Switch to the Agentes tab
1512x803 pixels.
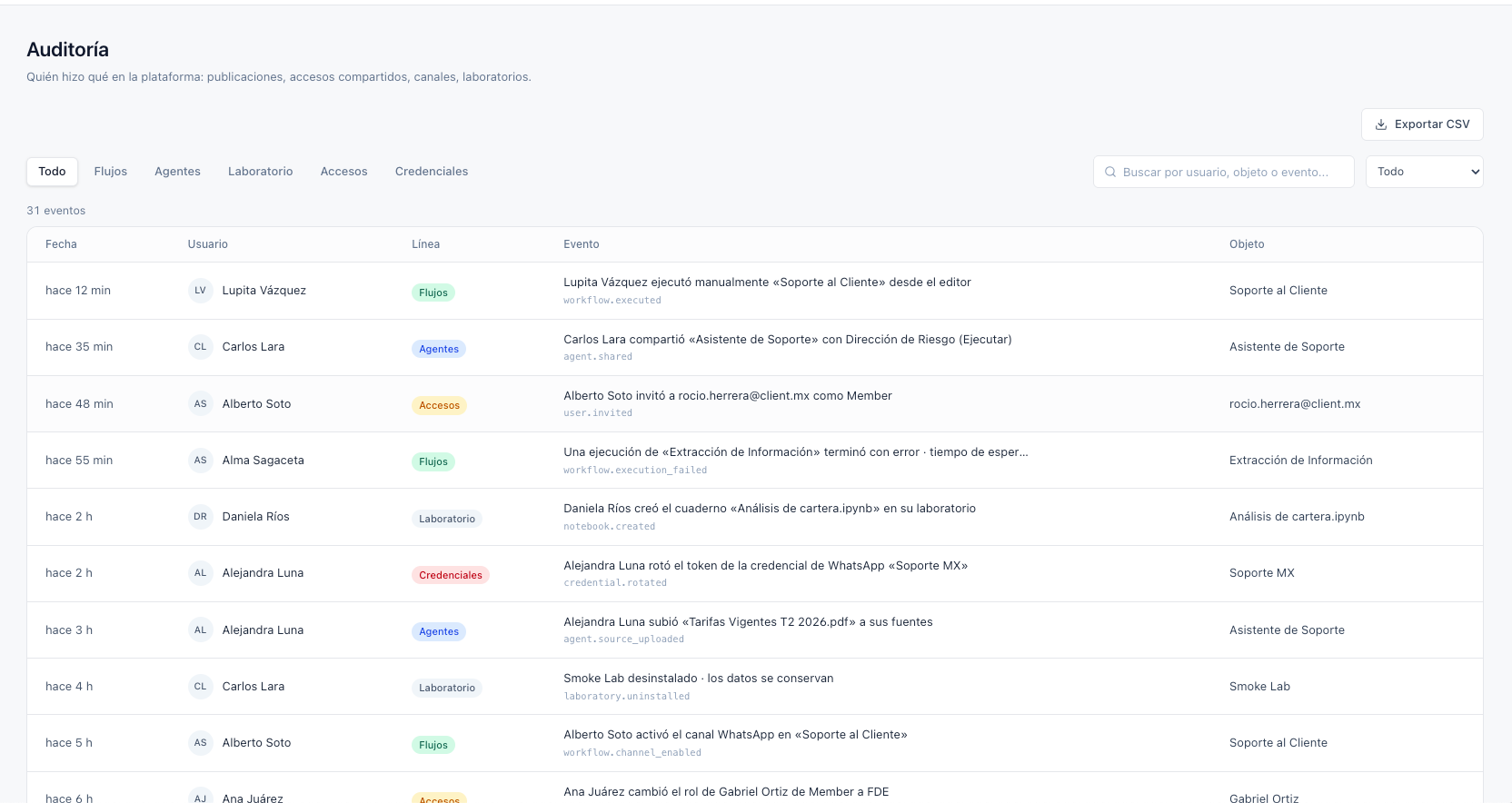pyautogui.click(x=177, y=172)
